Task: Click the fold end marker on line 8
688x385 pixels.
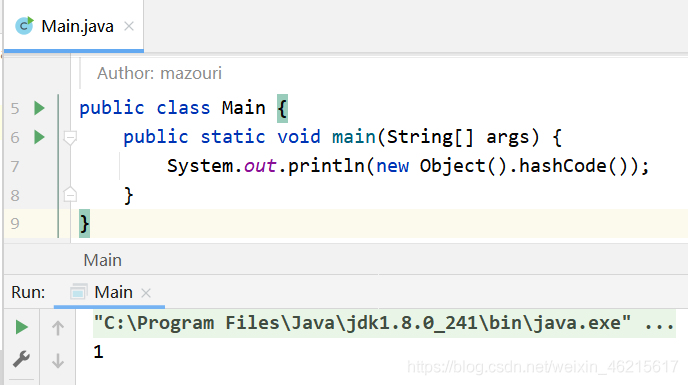Action: pos(70,194)
